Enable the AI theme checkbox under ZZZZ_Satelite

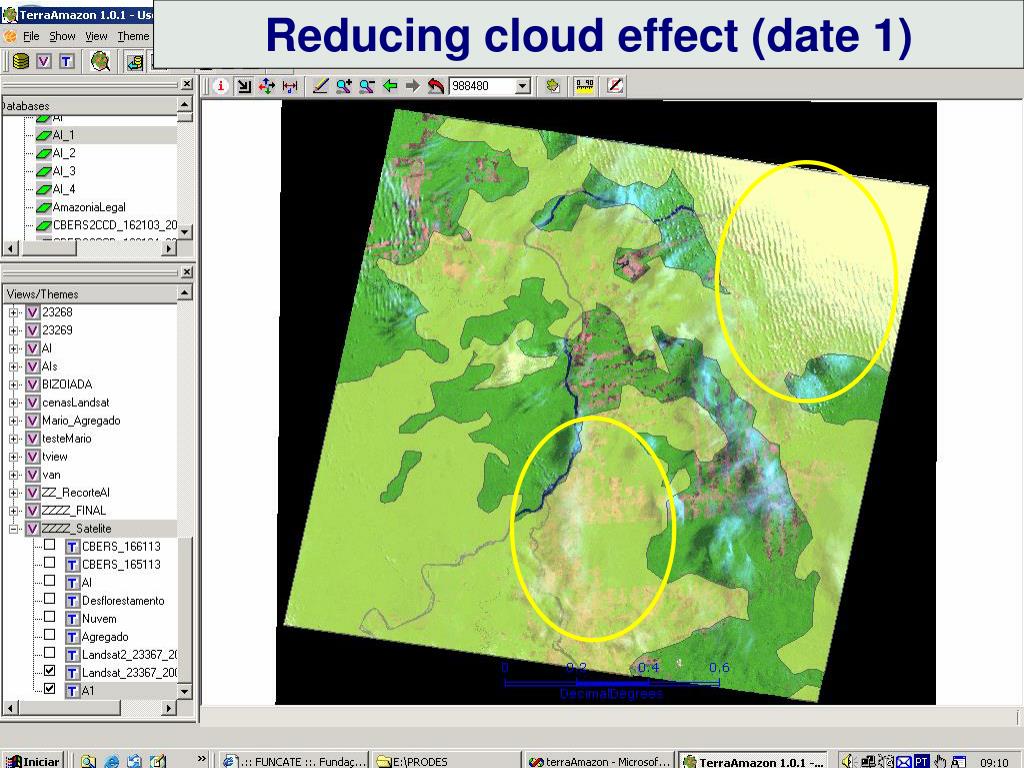pos(50,581)
